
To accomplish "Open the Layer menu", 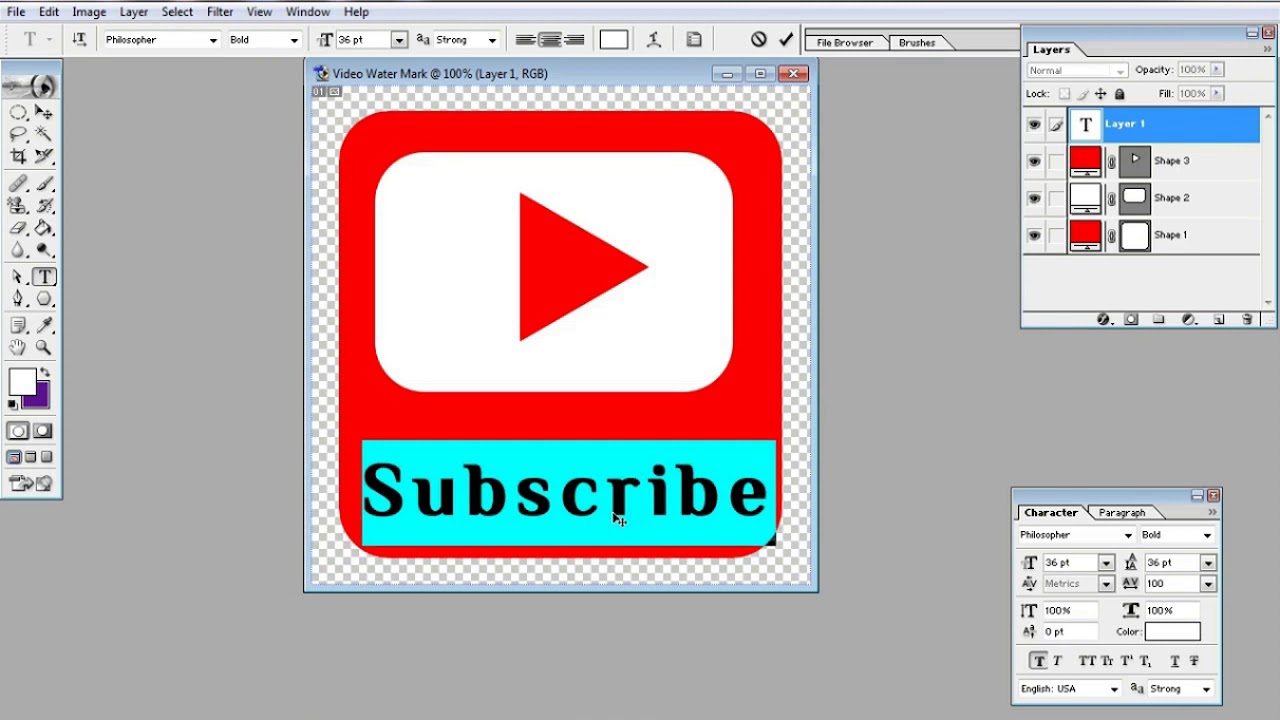I will tap(134, 12).
